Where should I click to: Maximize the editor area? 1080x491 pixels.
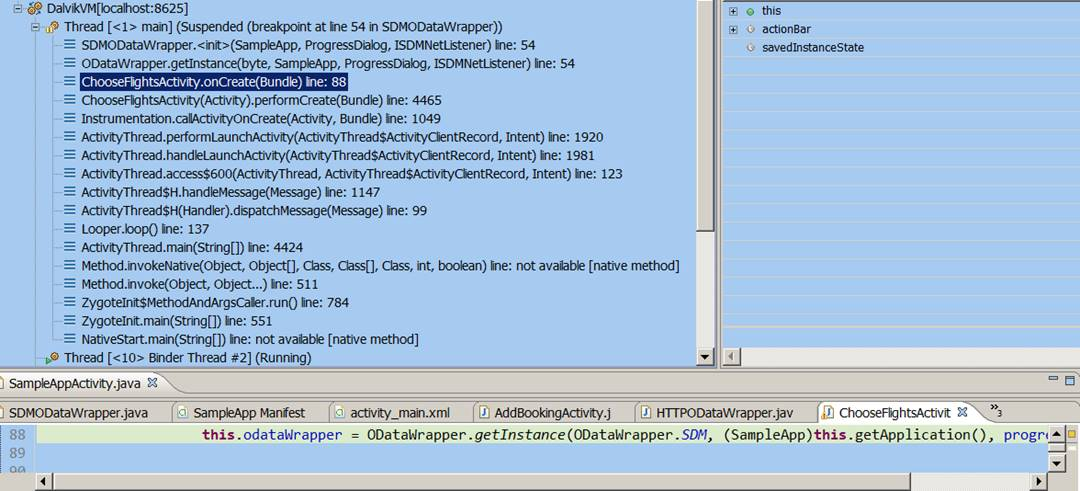pos(1070,380)
